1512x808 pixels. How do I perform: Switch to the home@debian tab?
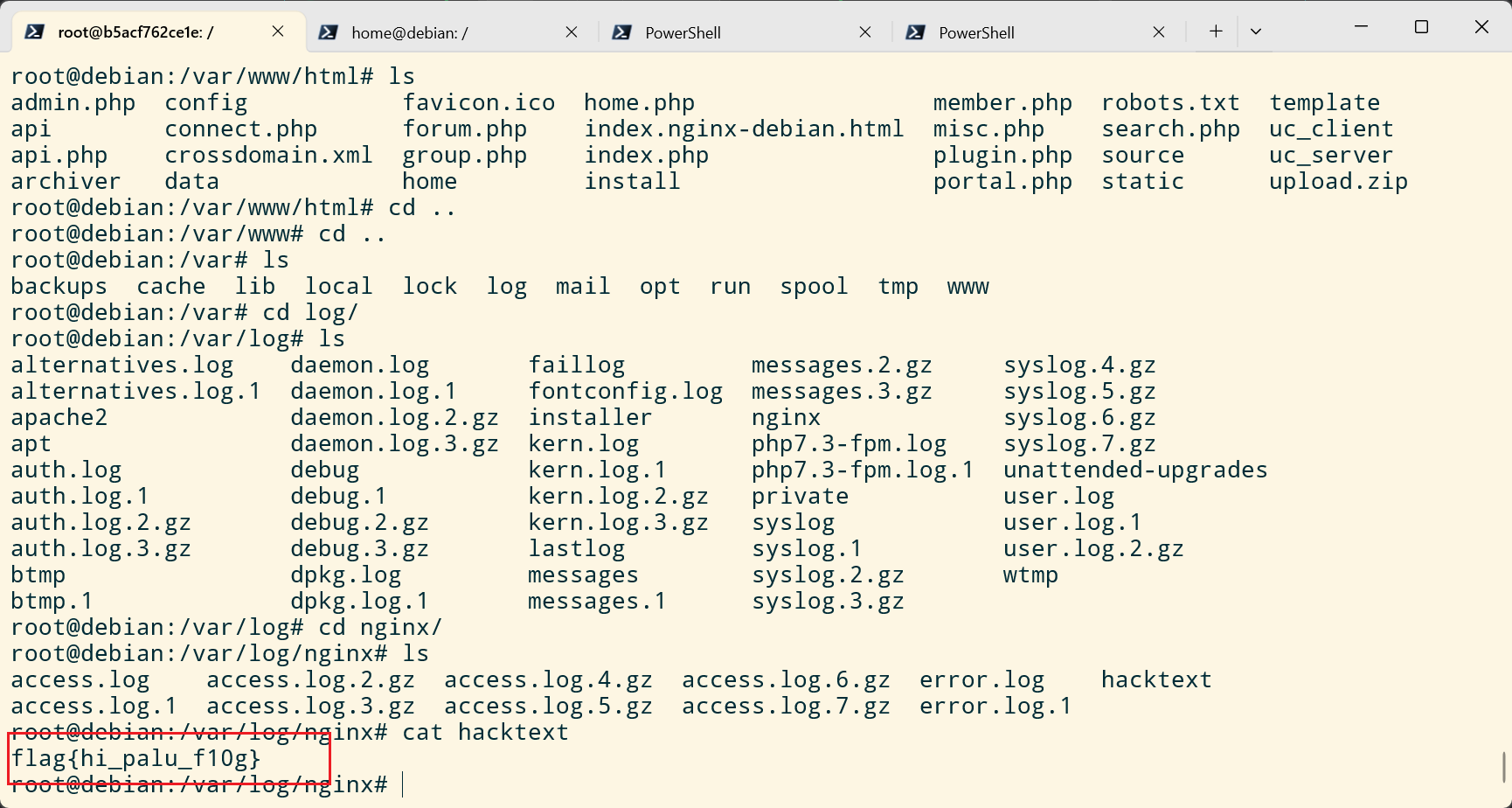pyautogui.click(x=409, y=33)
